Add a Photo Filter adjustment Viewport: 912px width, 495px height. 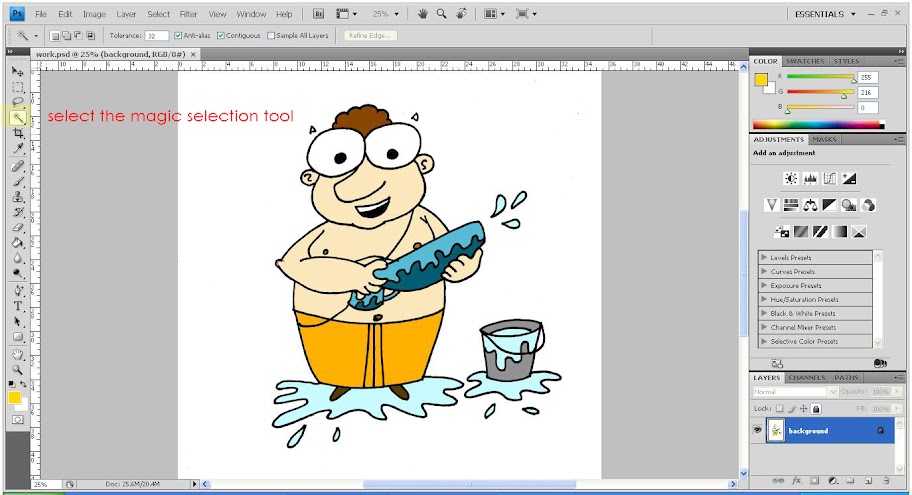coord(849,205)
